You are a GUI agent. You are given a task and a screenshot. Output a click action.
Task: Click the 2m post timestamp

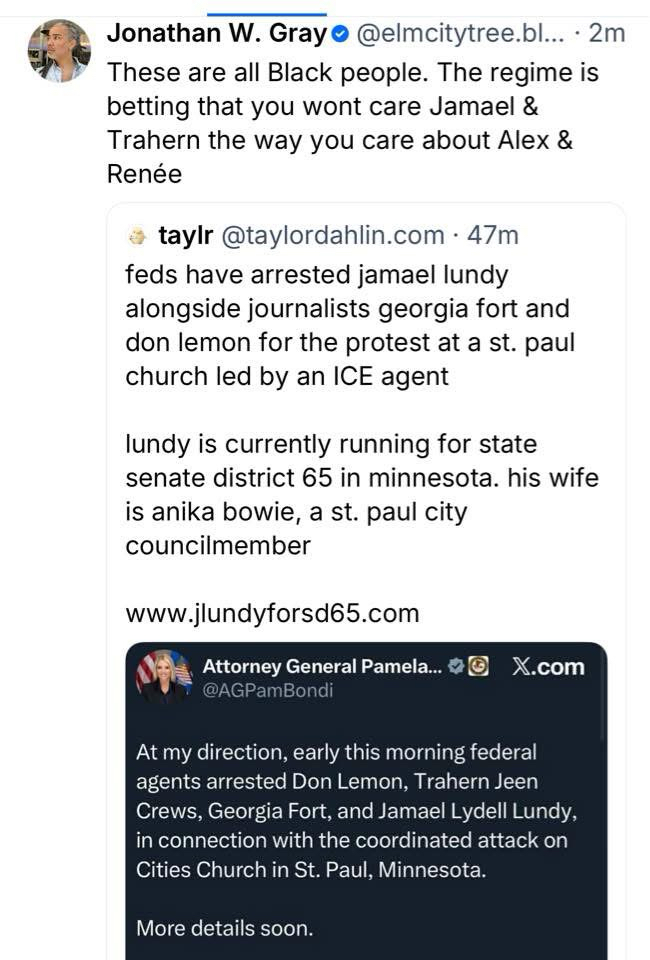[608, 33]
